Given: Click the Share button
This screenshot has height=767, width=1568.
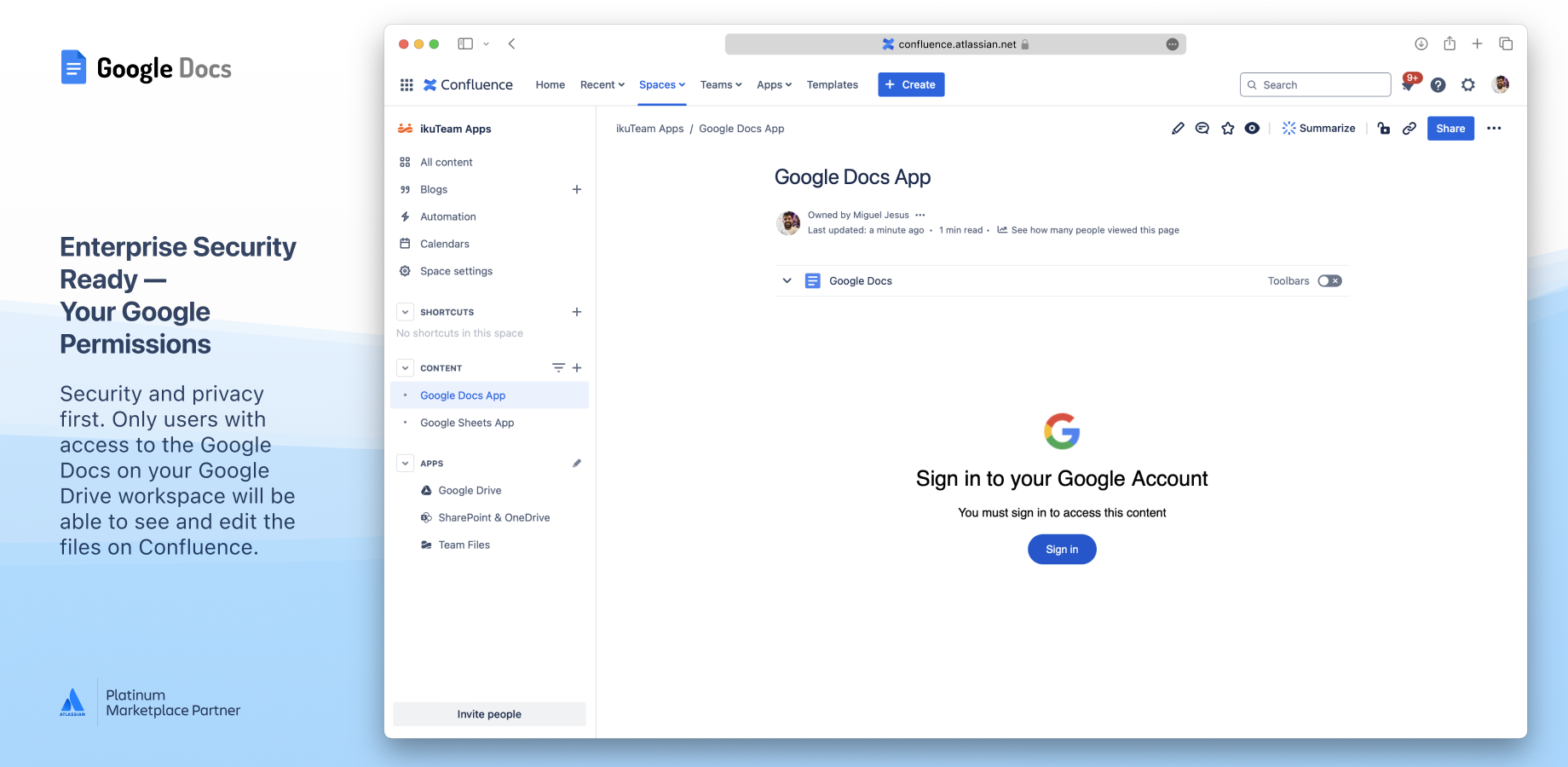Looking at the screenshot, I should click(1450, 128).
